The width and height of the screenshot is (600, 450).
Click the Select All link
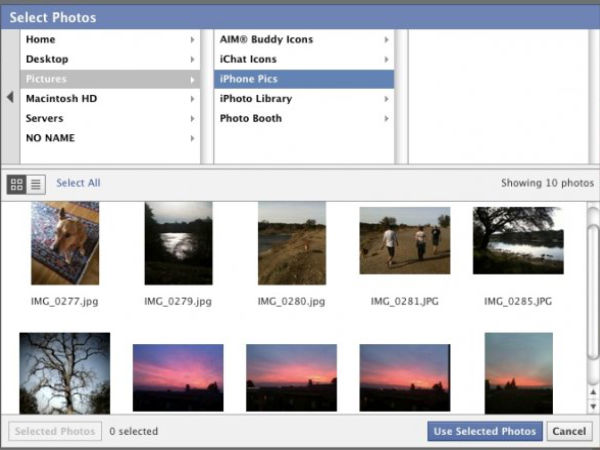pyautogui.click(x=78, y=183)
